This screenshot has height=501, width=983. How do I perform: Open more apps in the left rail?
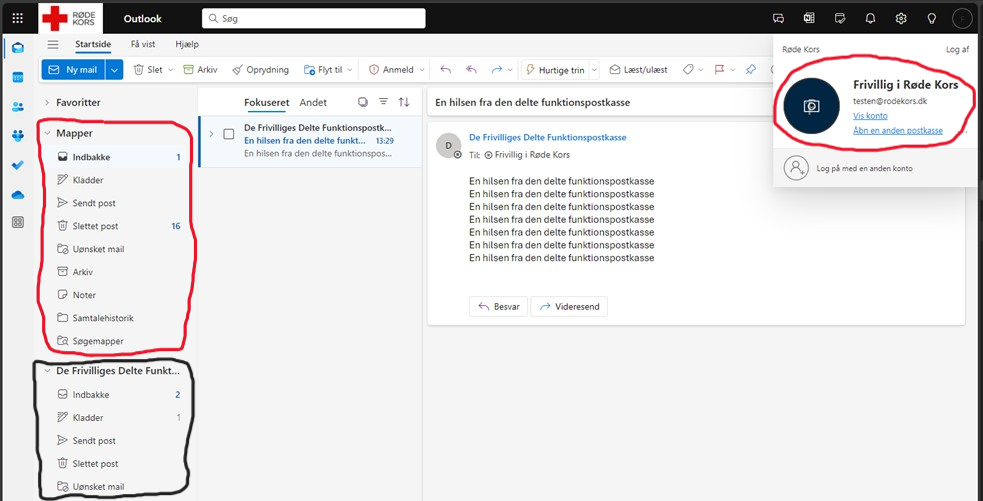pos(18,222)
